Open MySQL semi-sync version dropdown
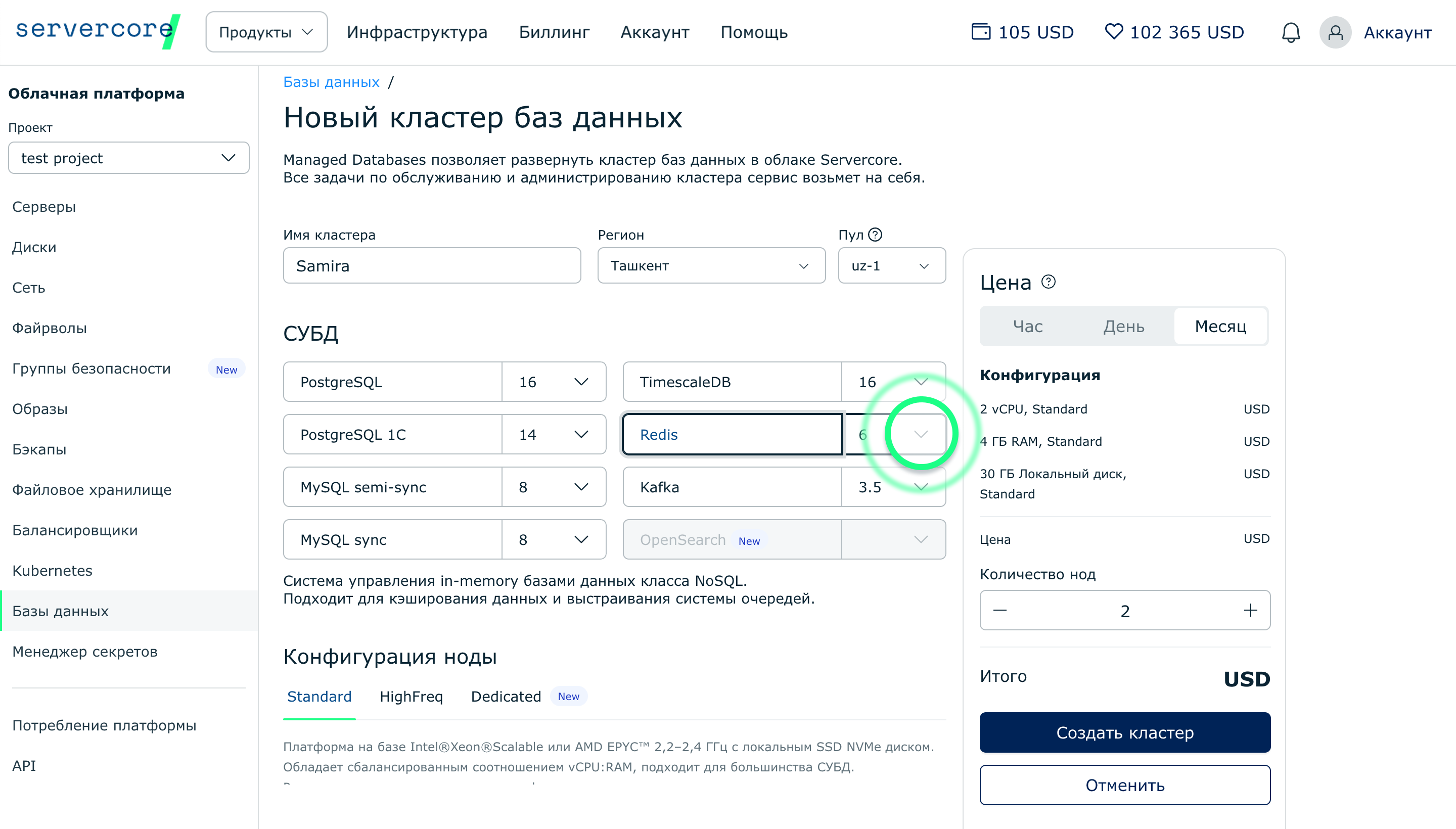Screen dimensions: 1456x829 [554, 487]
